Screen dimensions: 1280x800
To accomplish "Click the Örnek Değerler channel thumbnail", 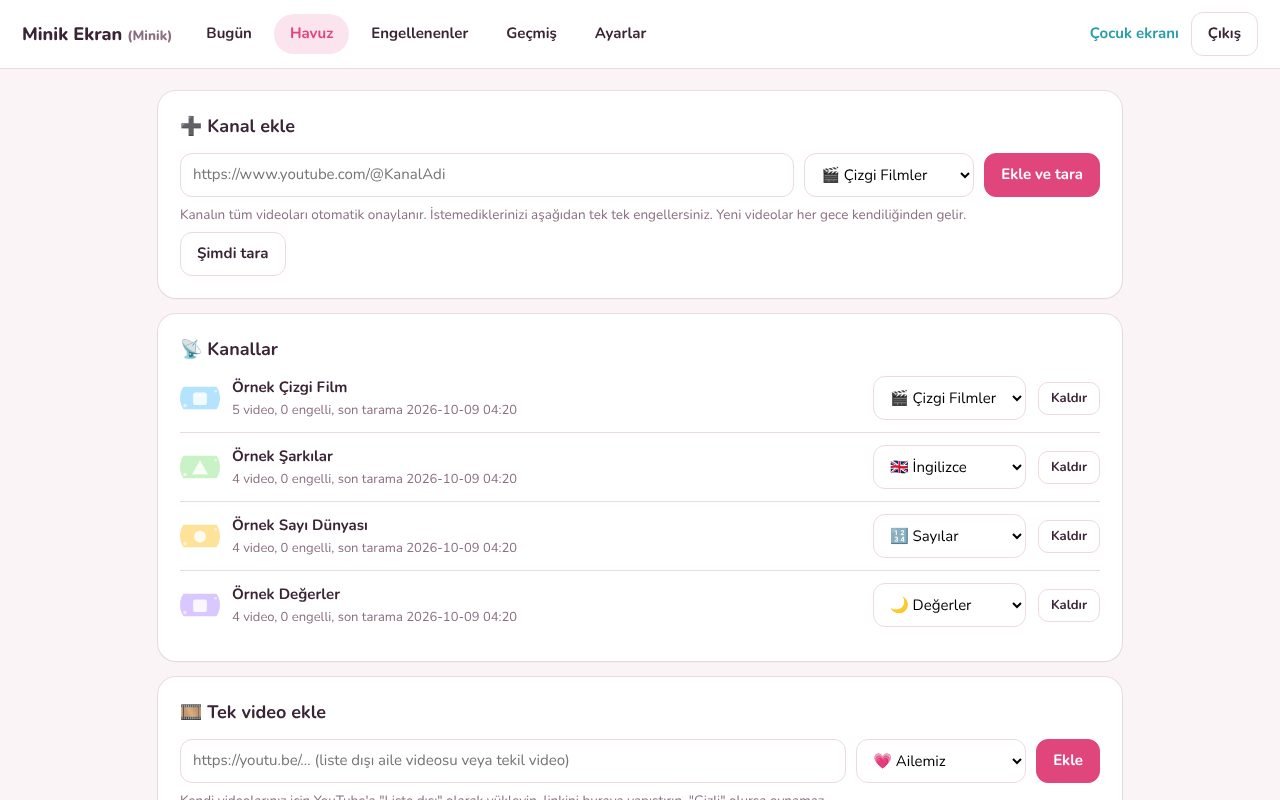I will point(200,605).
